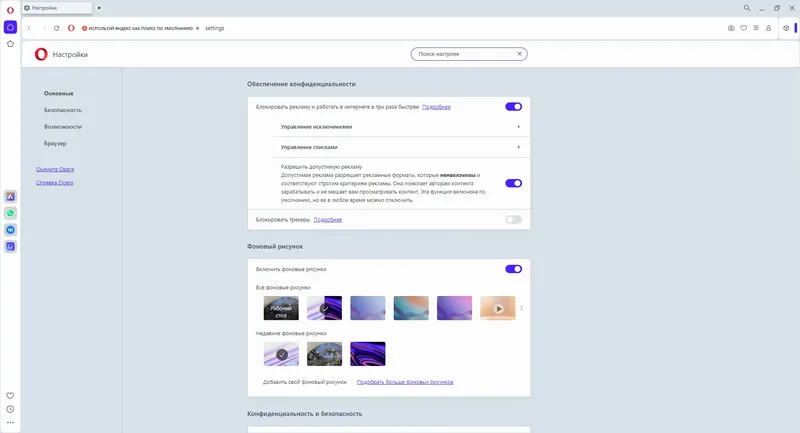Open the pentagon workspace icon in sidebar
The image size is (800, 433).
click(10, 44)
